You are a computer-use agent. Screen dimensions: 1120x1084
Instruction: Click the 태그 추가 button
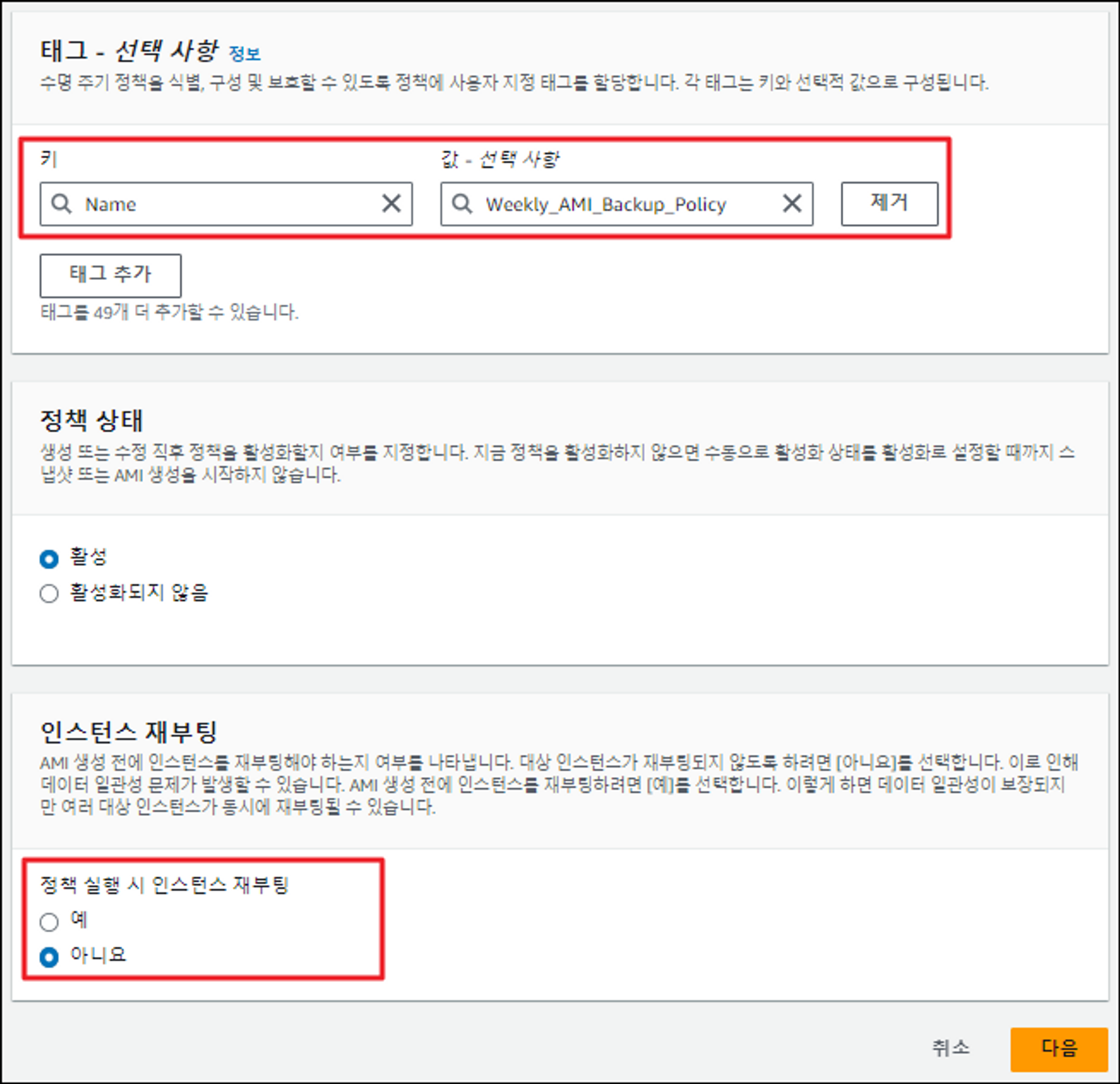110,275
